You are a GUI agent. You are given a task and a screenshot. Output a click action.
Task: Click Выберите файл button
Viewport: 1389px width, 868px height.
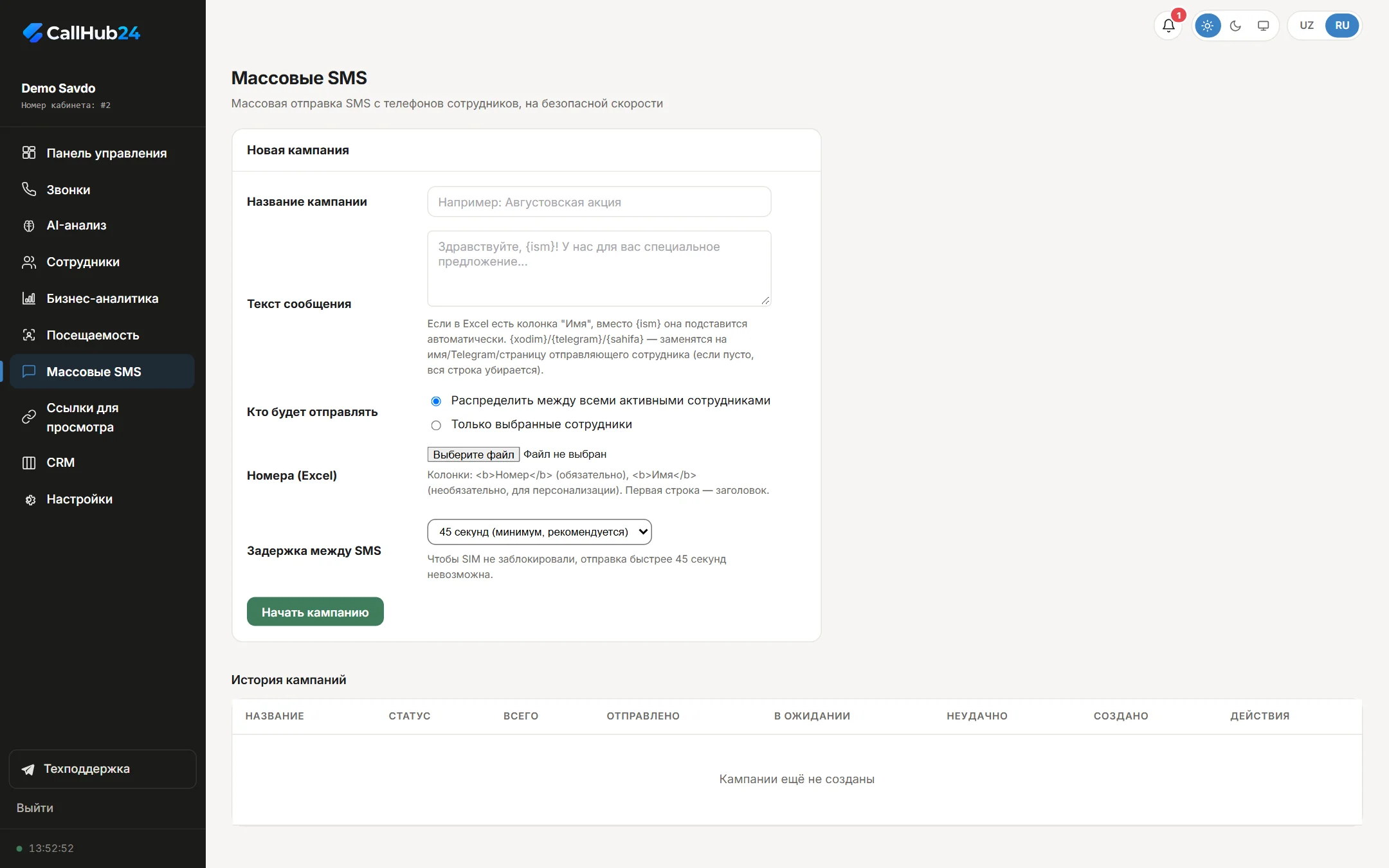tap(473, 454)
